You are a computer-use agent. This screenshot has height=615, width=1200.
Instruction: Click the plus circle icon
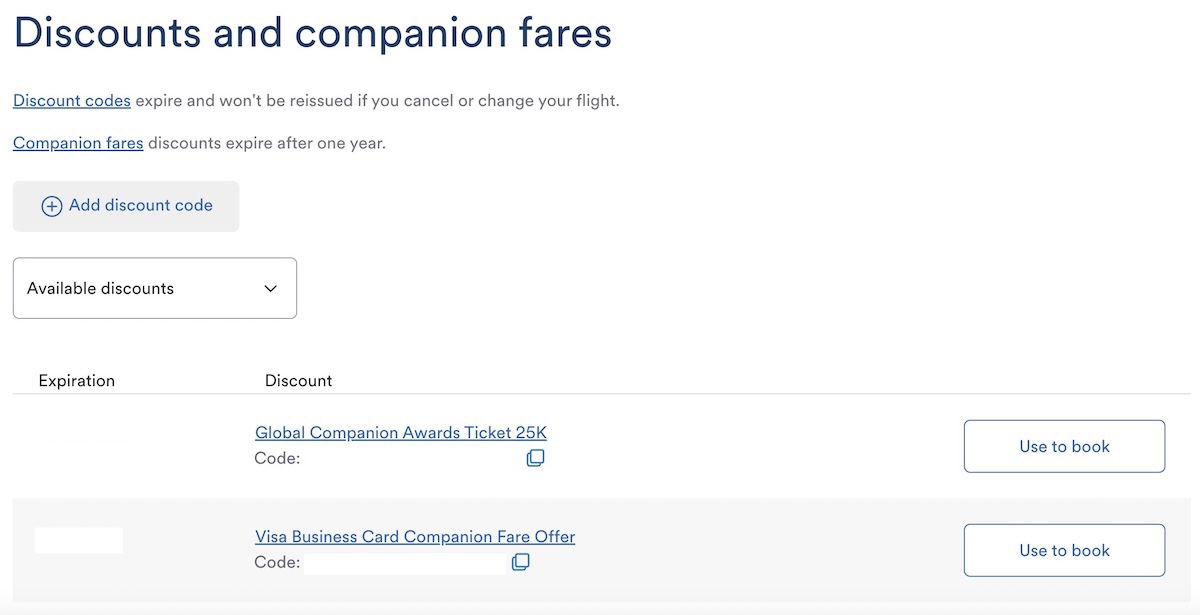coord(51,206)
